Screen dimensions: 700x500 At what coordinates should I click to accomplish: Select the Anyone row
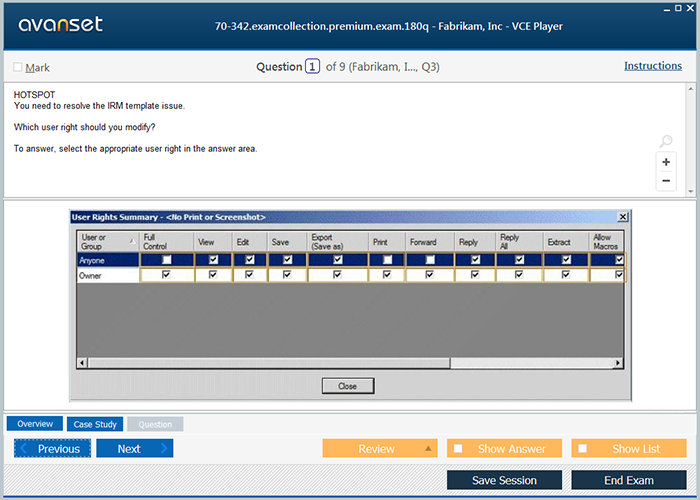(350, 260)
